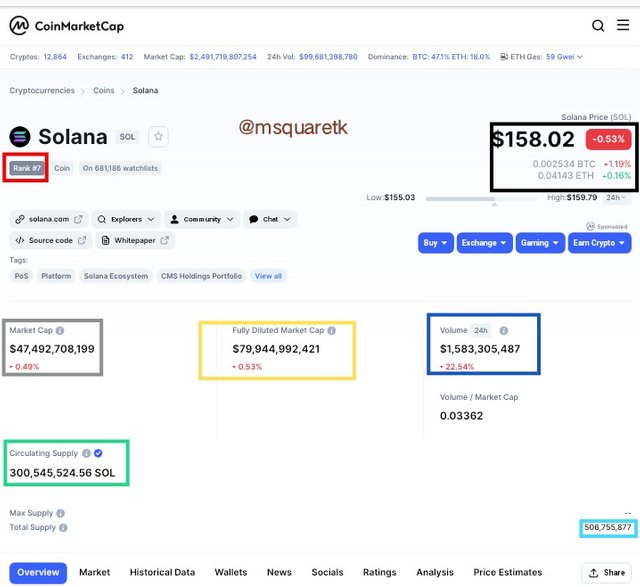The height and width of the screenshot is (587, 640).
Task: Open the Gaming dropdown button
Action: coord(540,243)
